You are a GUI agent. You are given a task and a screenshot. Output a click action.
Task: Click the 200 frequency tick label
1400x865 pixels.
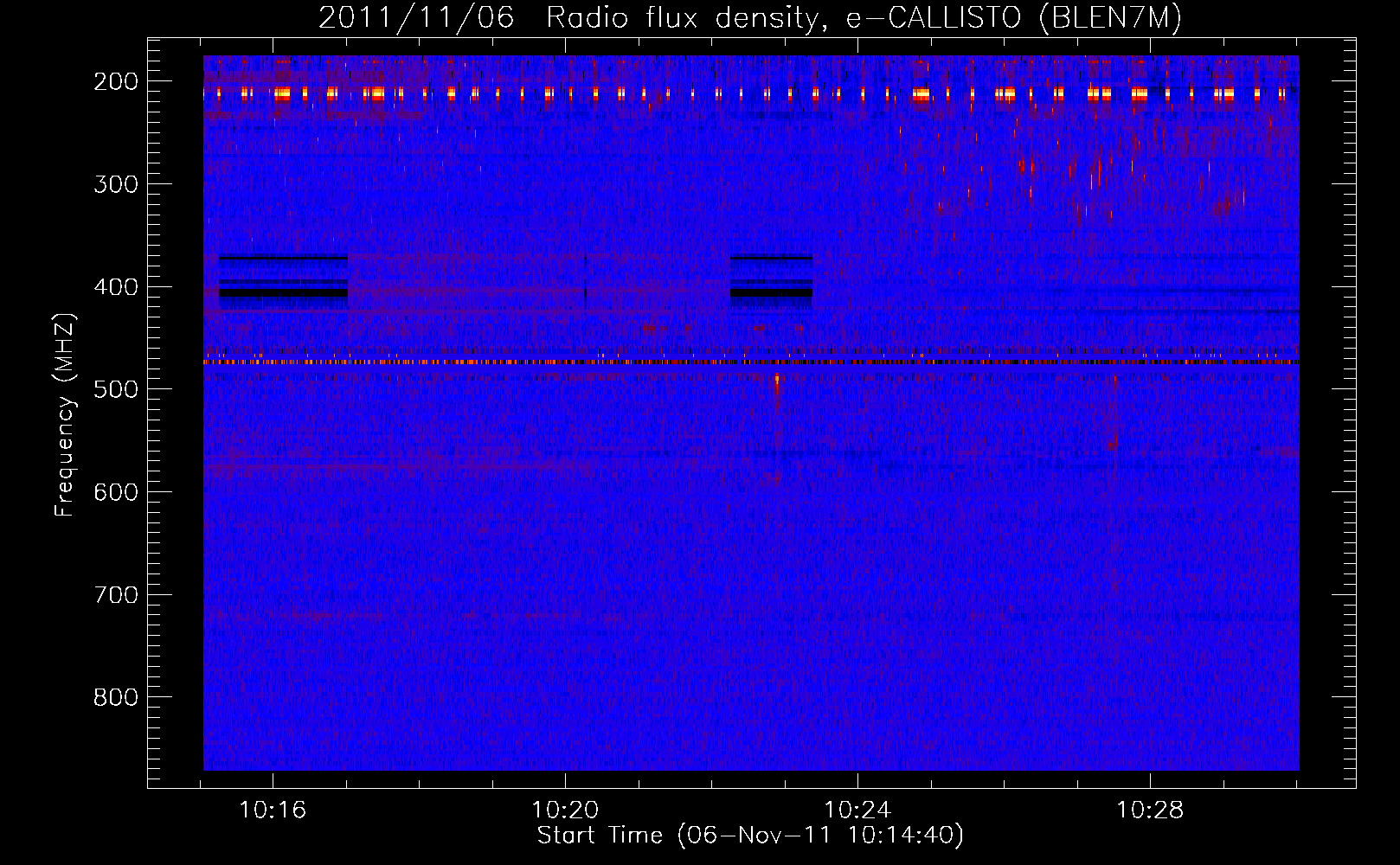[116, 81]
